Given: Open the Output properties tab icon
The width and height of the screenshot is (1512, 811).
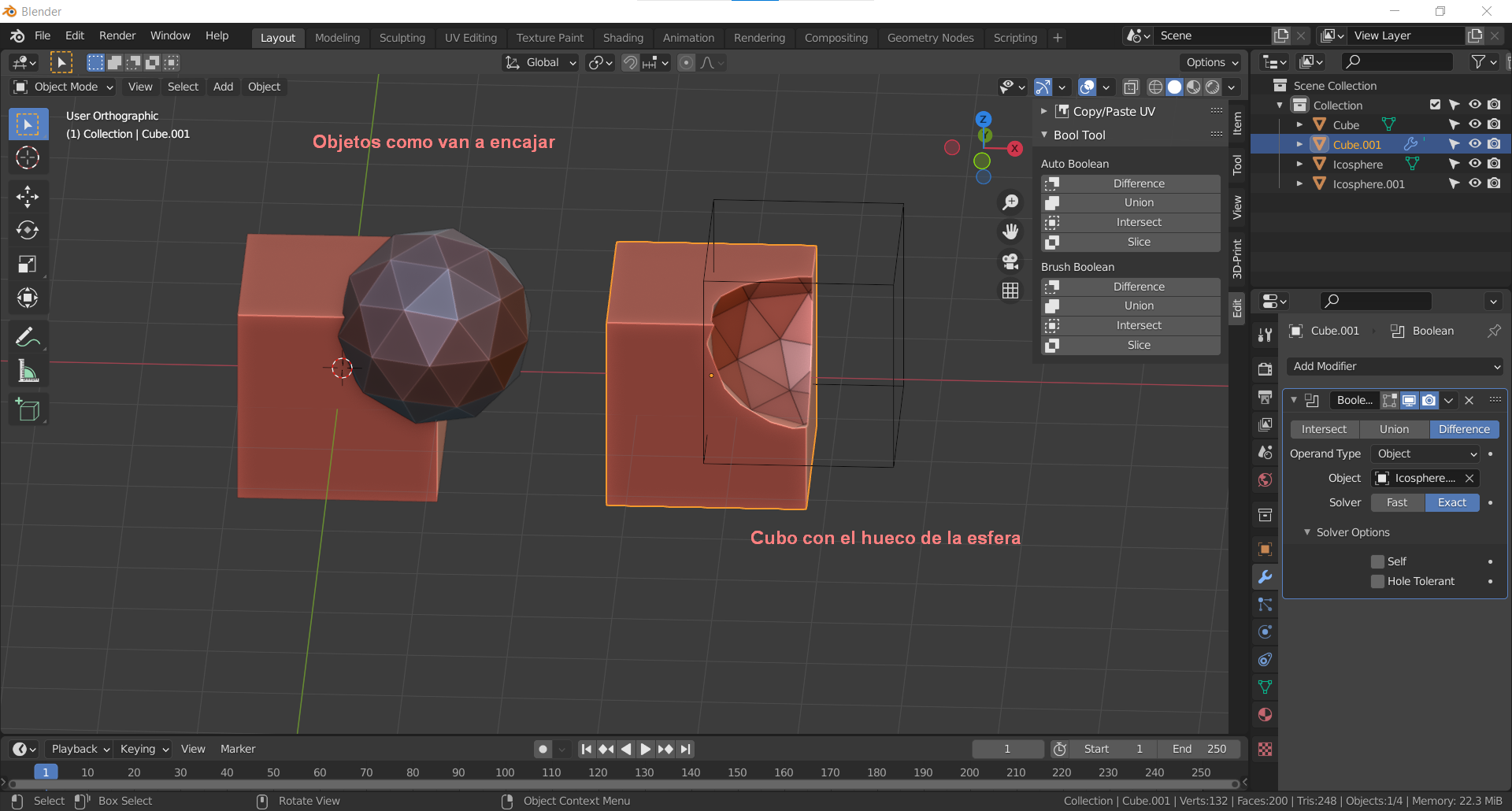Looking at the screenshot, I should point(1266,397).
